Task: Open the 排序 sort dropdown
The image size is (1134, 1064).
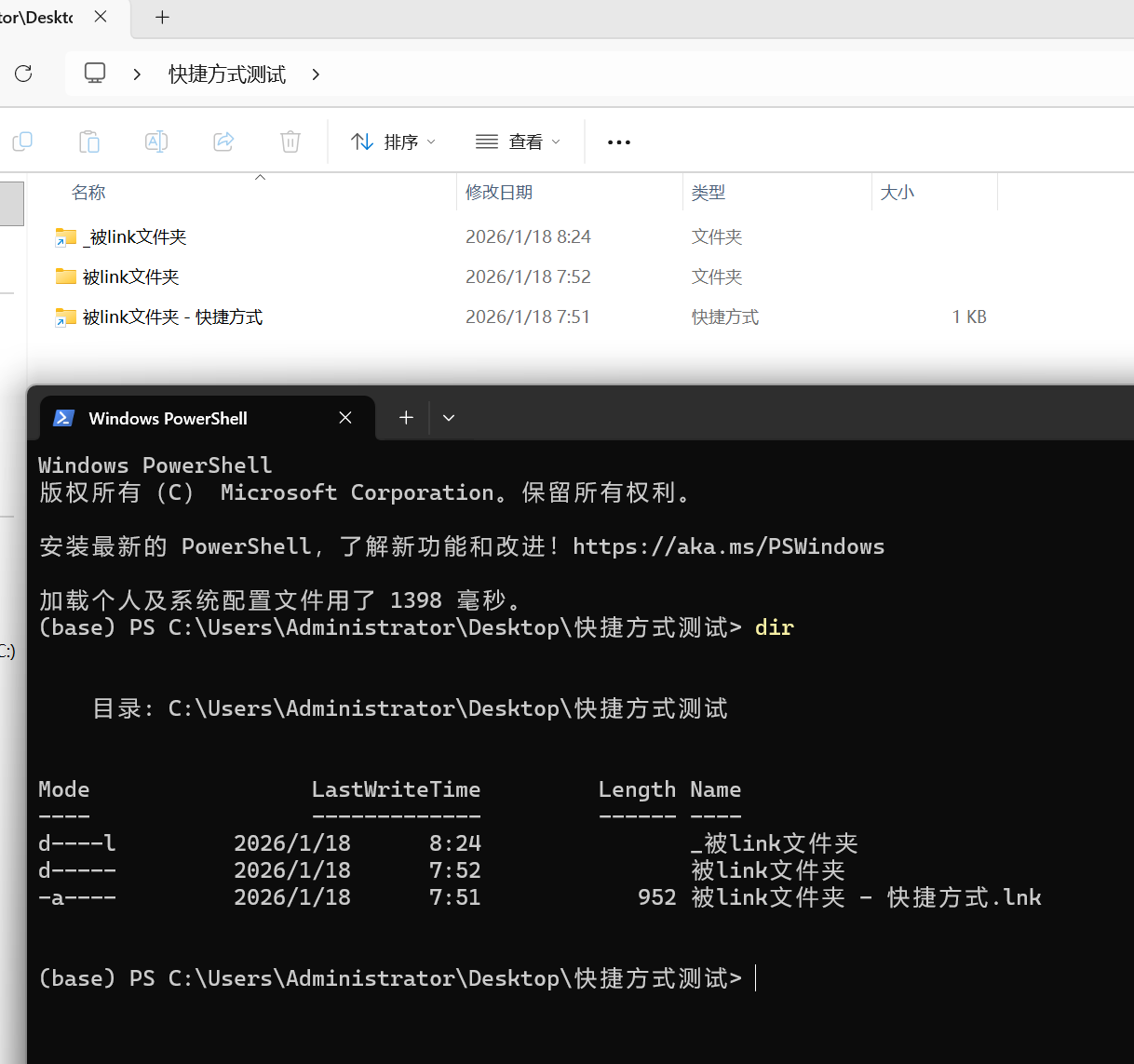Action: [393, 141]
